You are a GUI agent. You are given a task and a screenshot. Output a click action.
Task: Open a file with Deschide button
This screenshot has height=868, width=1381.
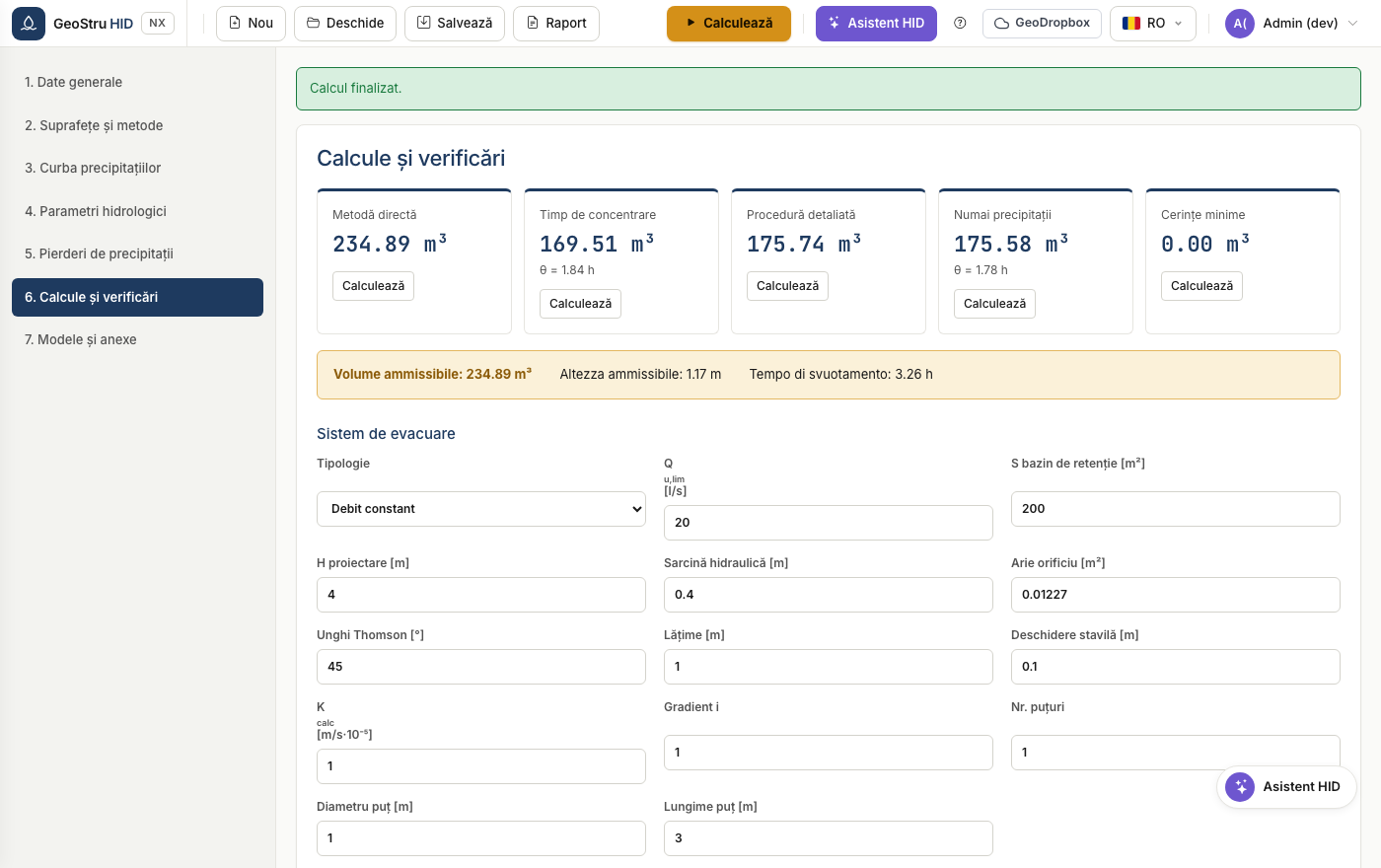pyautogui.click(x=345, y=23)
